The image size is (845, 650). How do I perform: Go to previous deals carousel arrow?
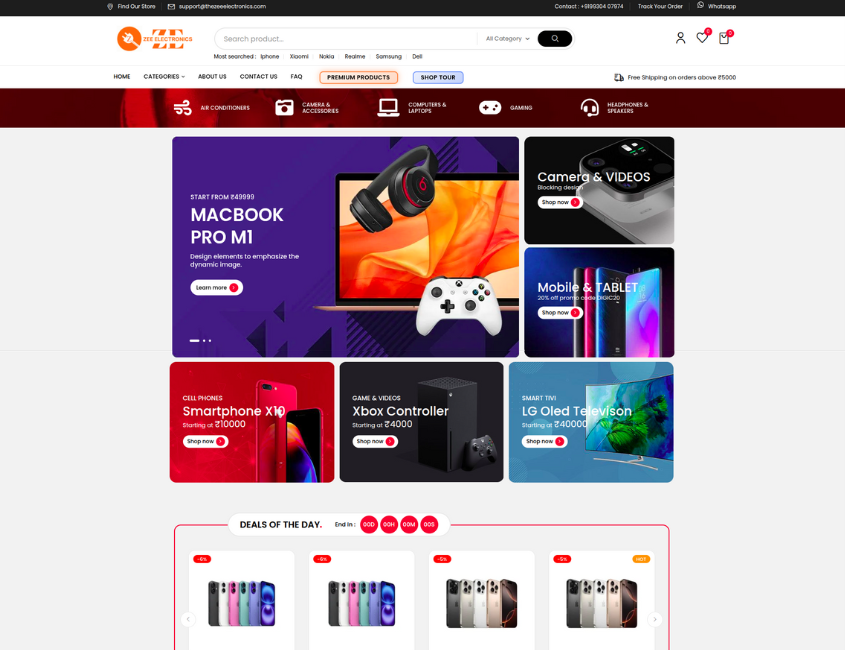click(x=188, y=619)
